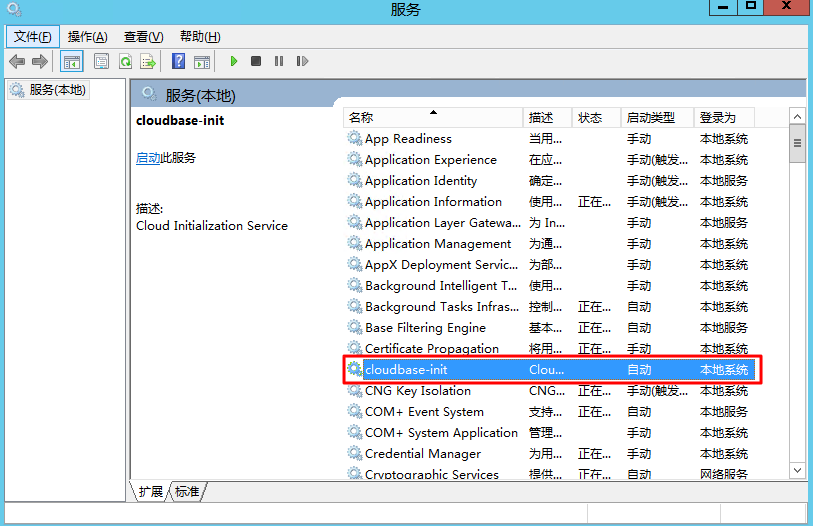Sort by the 启动类型 column header
Image resolution: width=813 pixels, height=526 pixels.
pyautogui.click(x=657, y=118)
